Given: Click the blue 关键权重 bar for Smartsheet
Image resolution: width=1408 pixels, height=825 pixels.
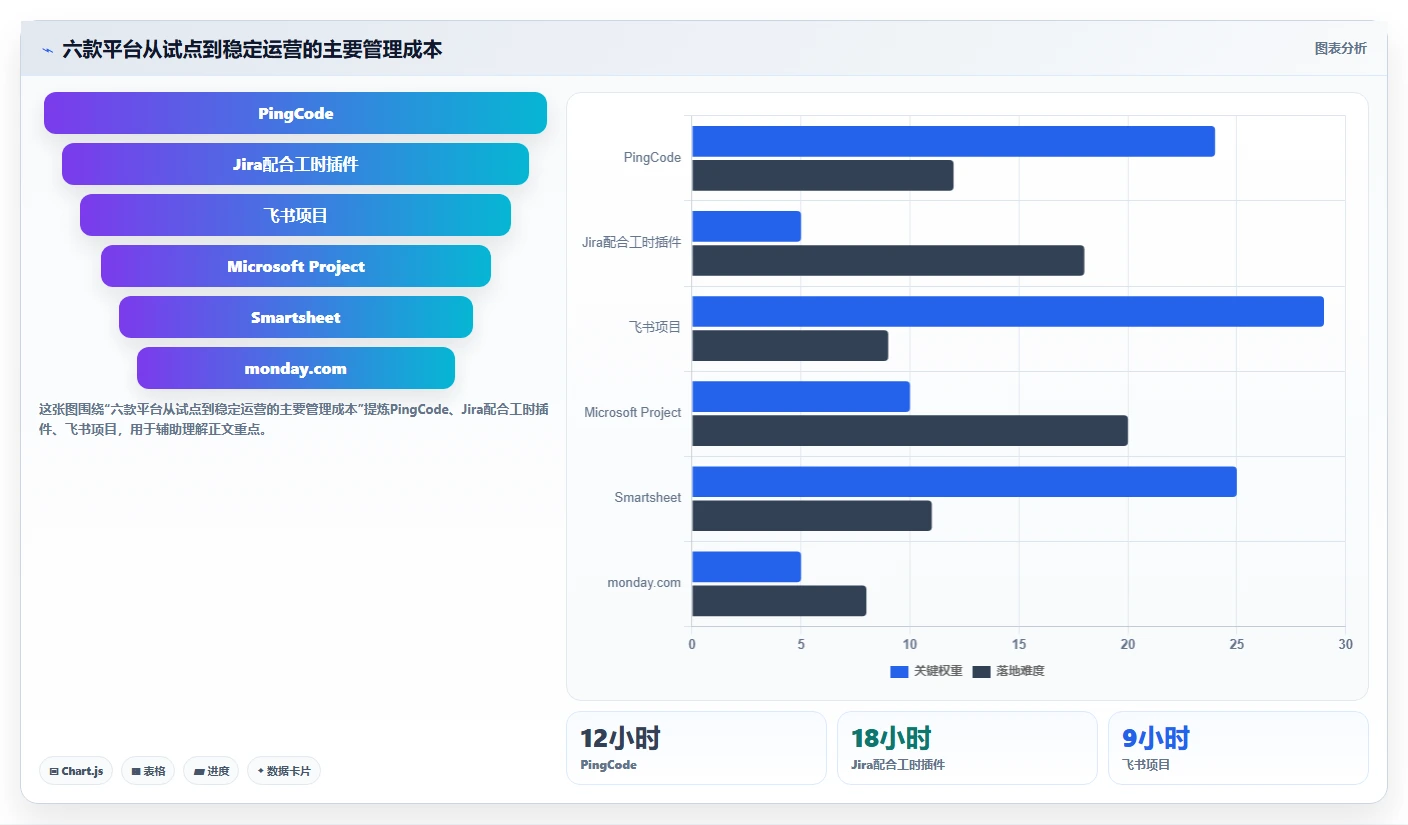Looking at the screenshot, I should click(964, 481).
